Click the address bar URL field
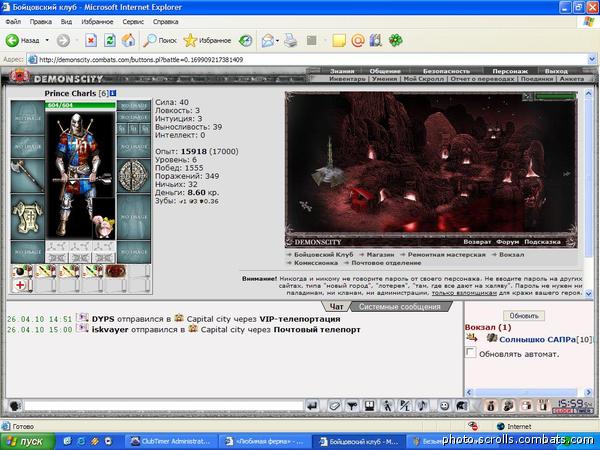600x450 pixels. [x=307, y=59]
